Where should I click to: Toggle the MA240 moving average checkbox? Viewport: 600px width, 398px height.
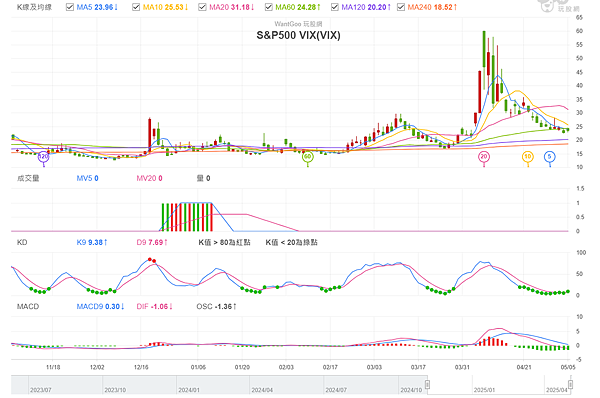point(401,7)
